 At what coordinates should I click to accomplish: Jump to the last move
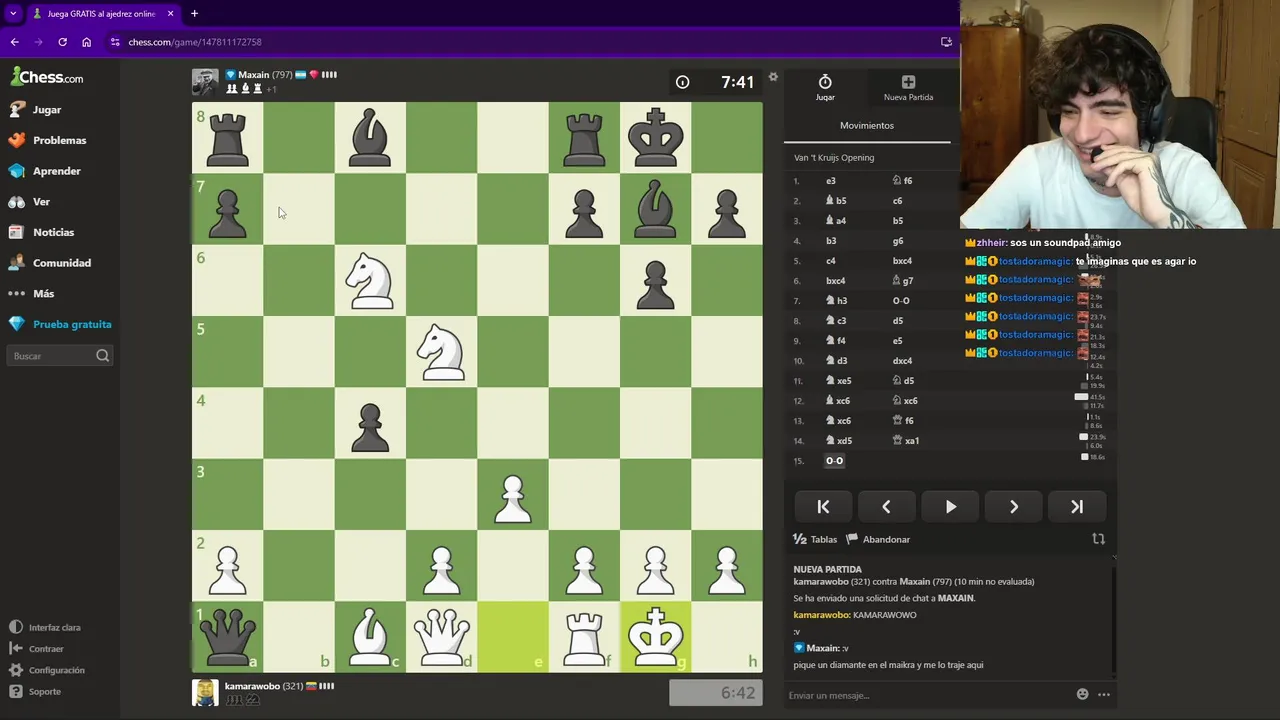[1077, 507]
